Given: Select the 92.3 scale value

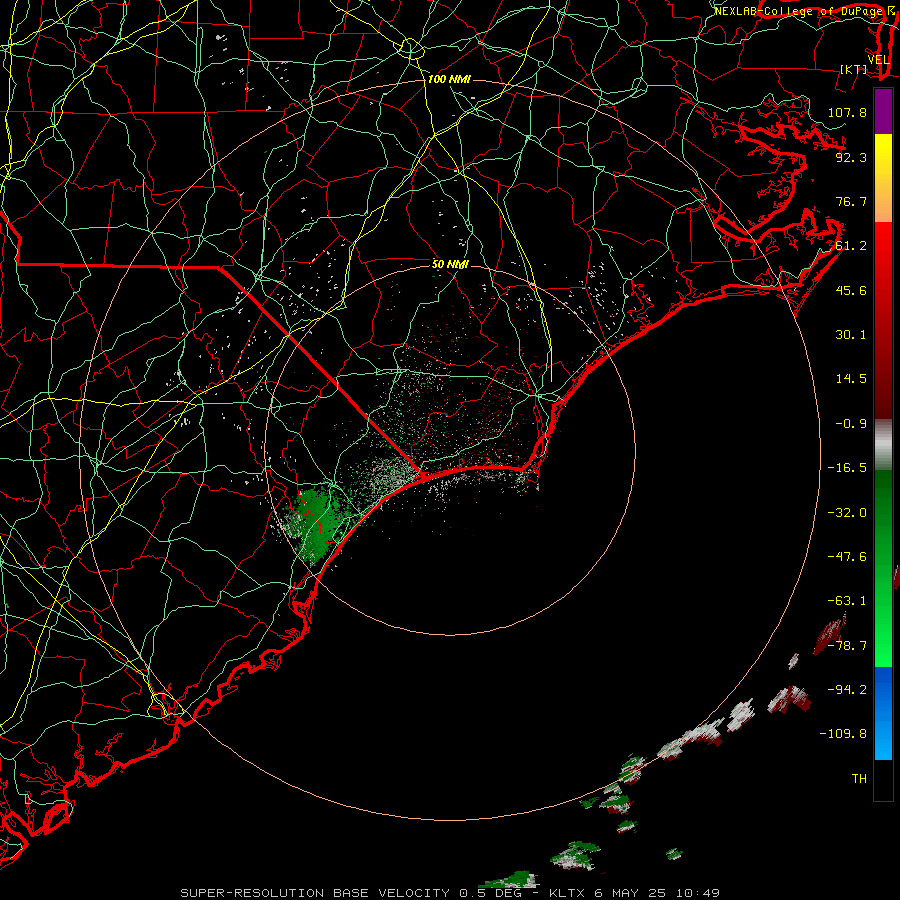Looking at the screenshot, I should (851, 157).
